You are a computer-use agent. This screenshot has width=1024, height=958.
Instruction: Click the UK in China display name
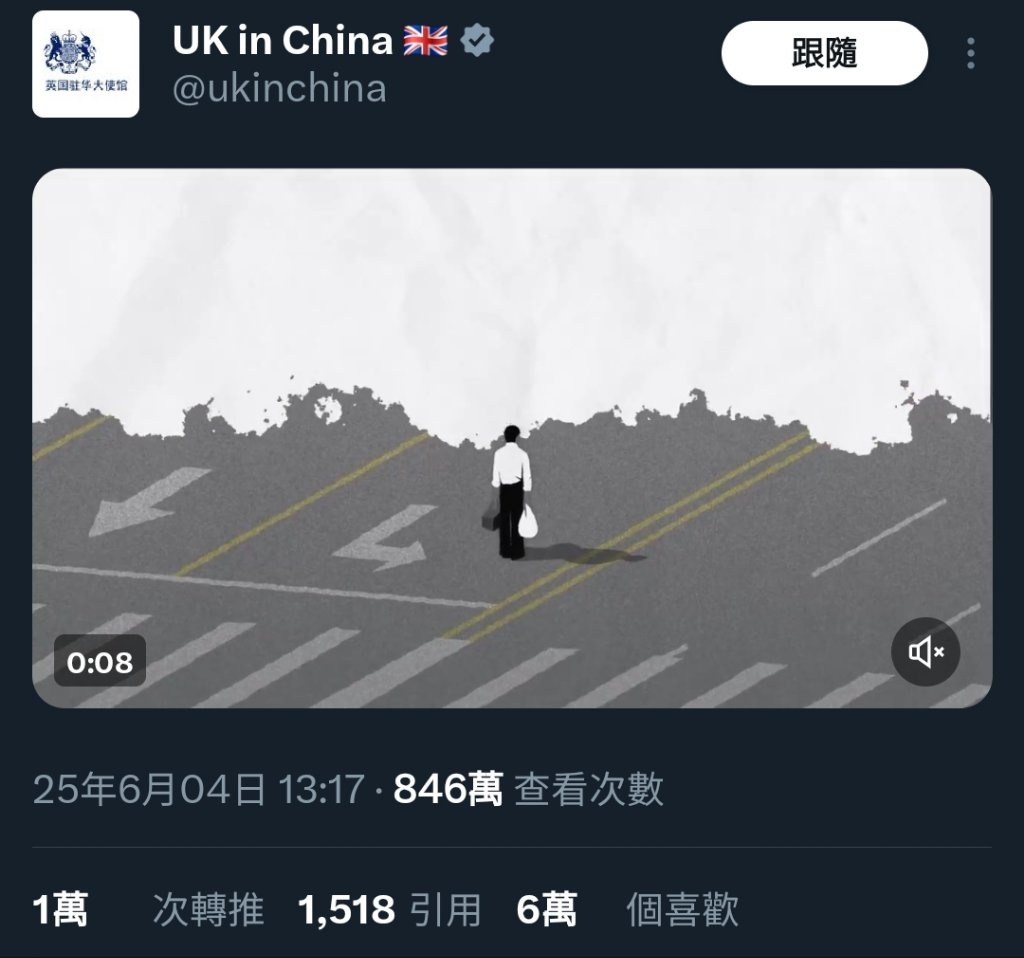tap(282, 40)
